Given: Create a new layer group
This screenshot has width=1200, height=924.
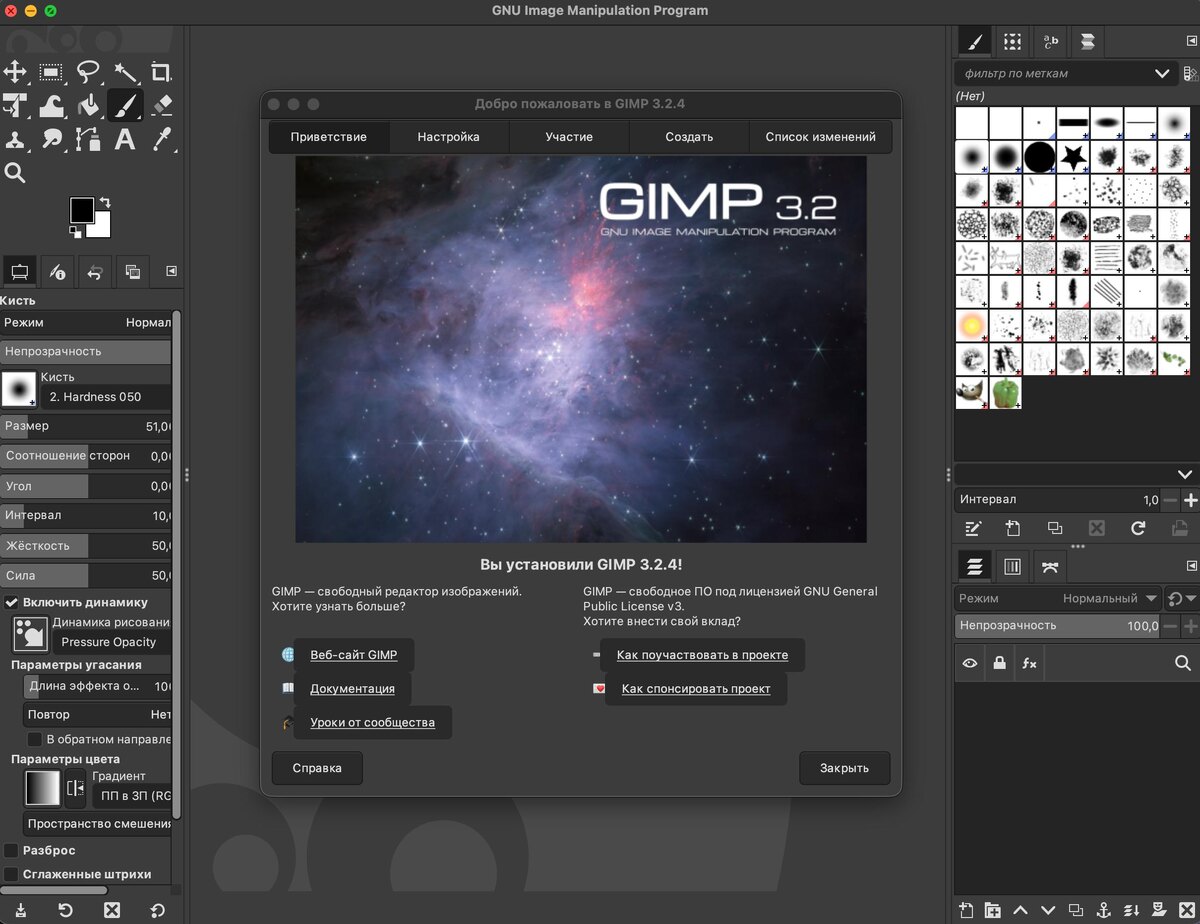Looking at the screenshot, I should point(993,910).
